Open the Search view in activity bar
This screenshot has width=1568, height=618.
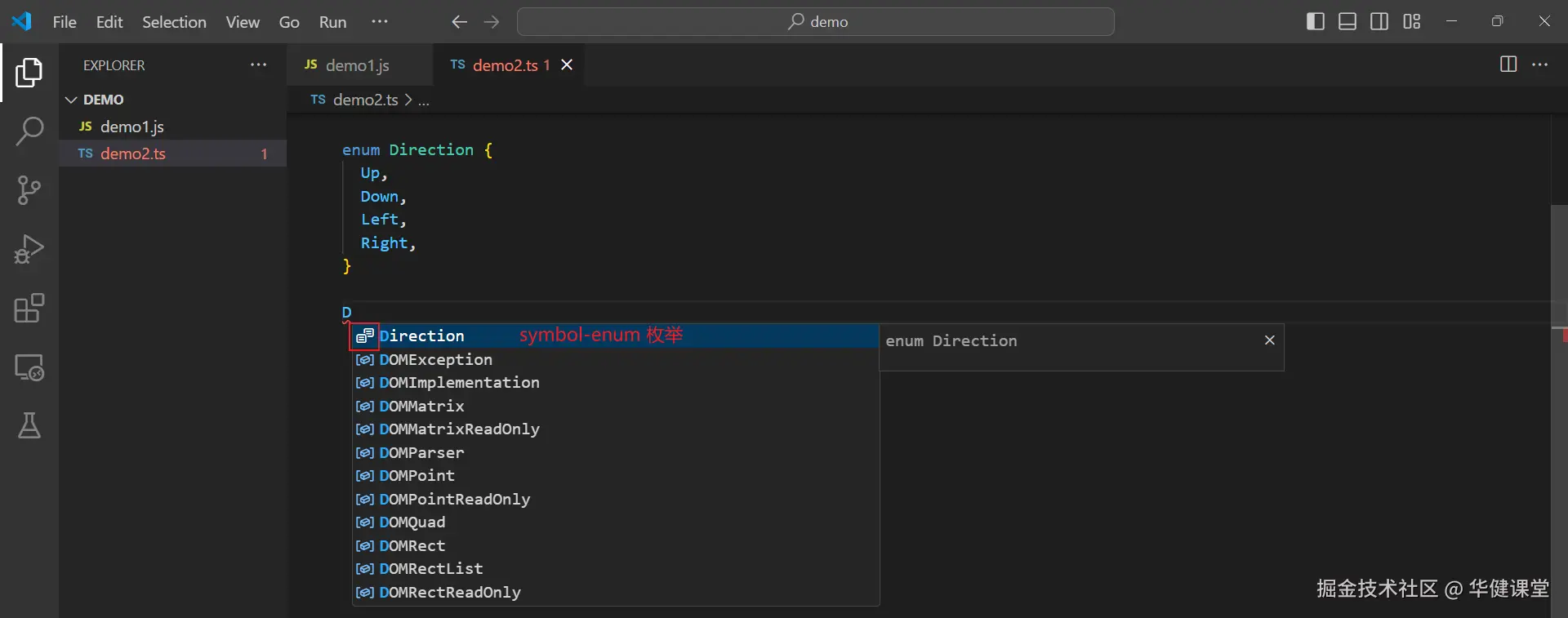coord(29,131)
